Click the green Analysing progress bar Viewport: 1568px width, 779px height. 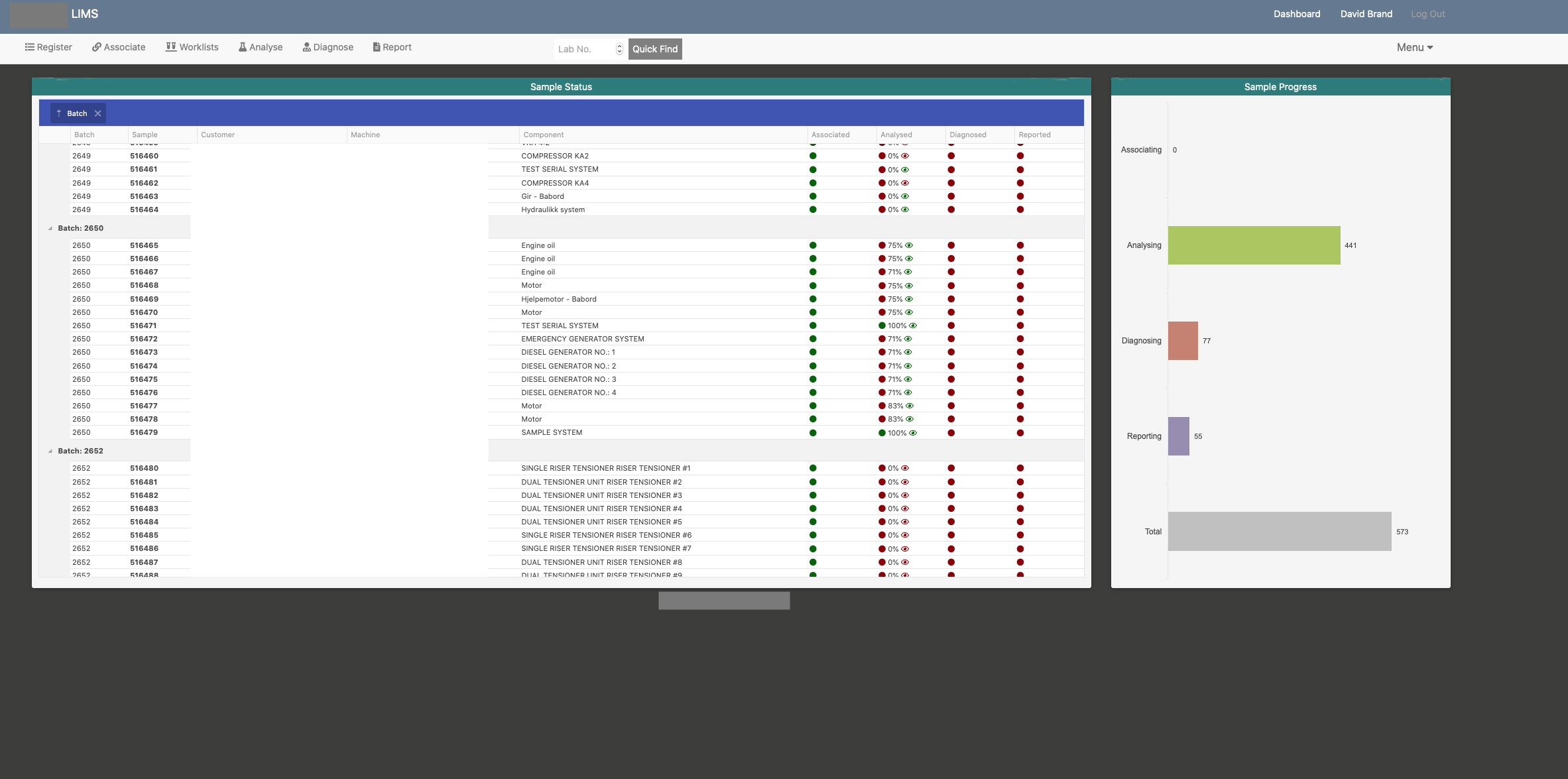point(1253,245)
